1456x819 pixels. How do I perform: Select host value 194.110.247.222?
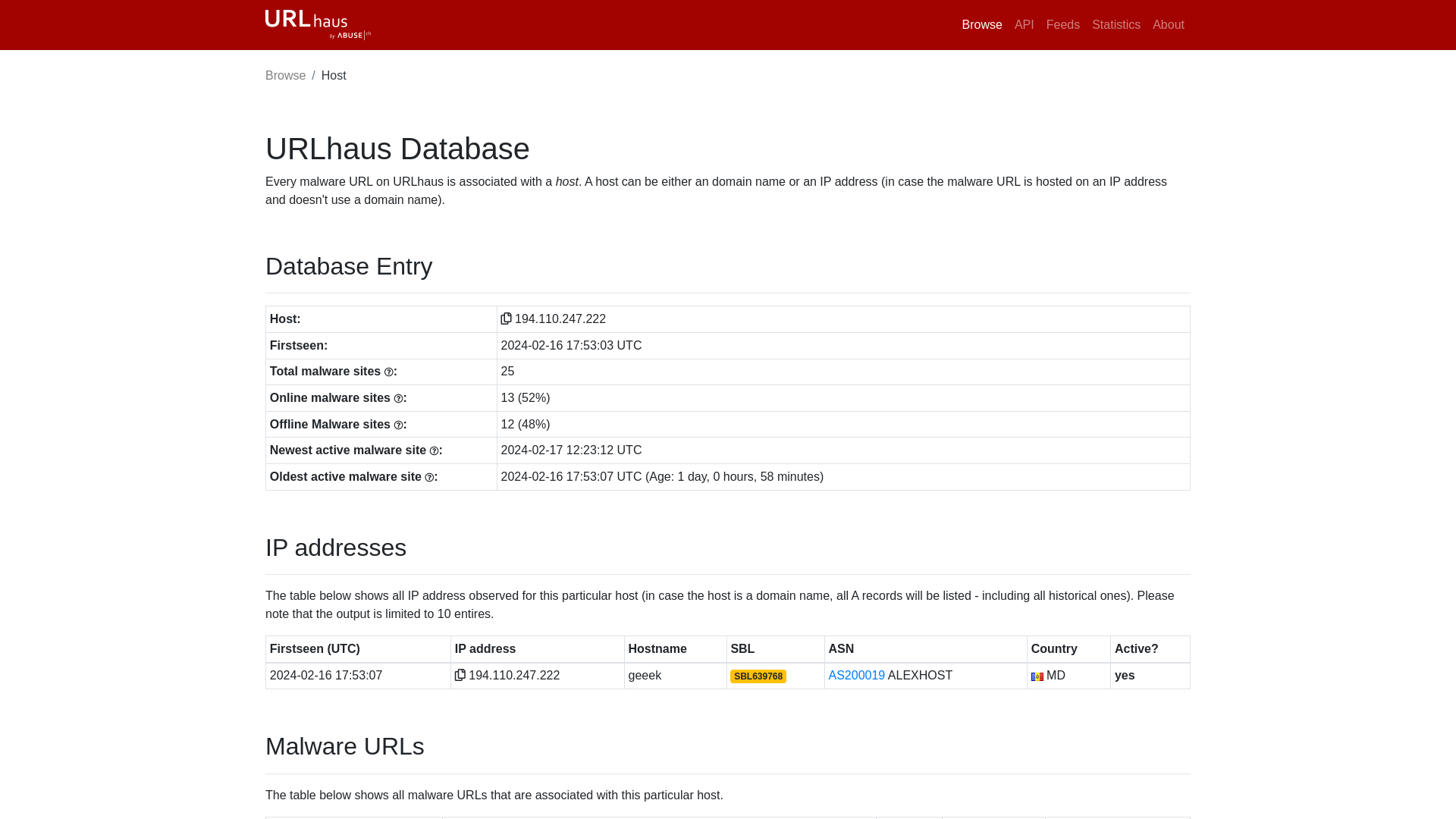click(x=560, y=319)
